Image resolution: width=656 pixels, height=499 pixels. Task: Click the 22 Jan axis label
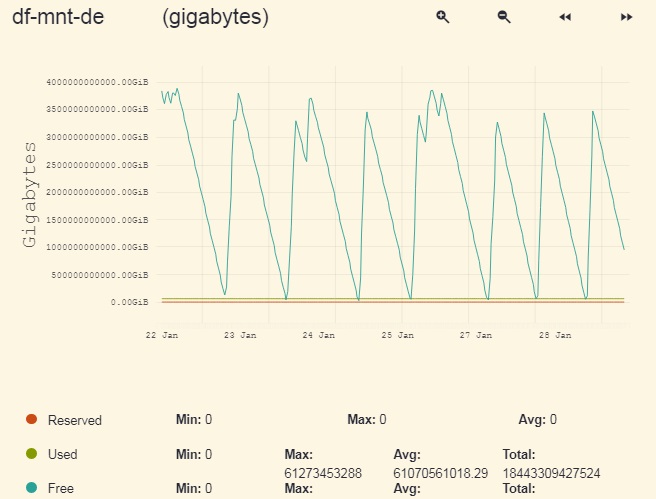tap(162, 335)
